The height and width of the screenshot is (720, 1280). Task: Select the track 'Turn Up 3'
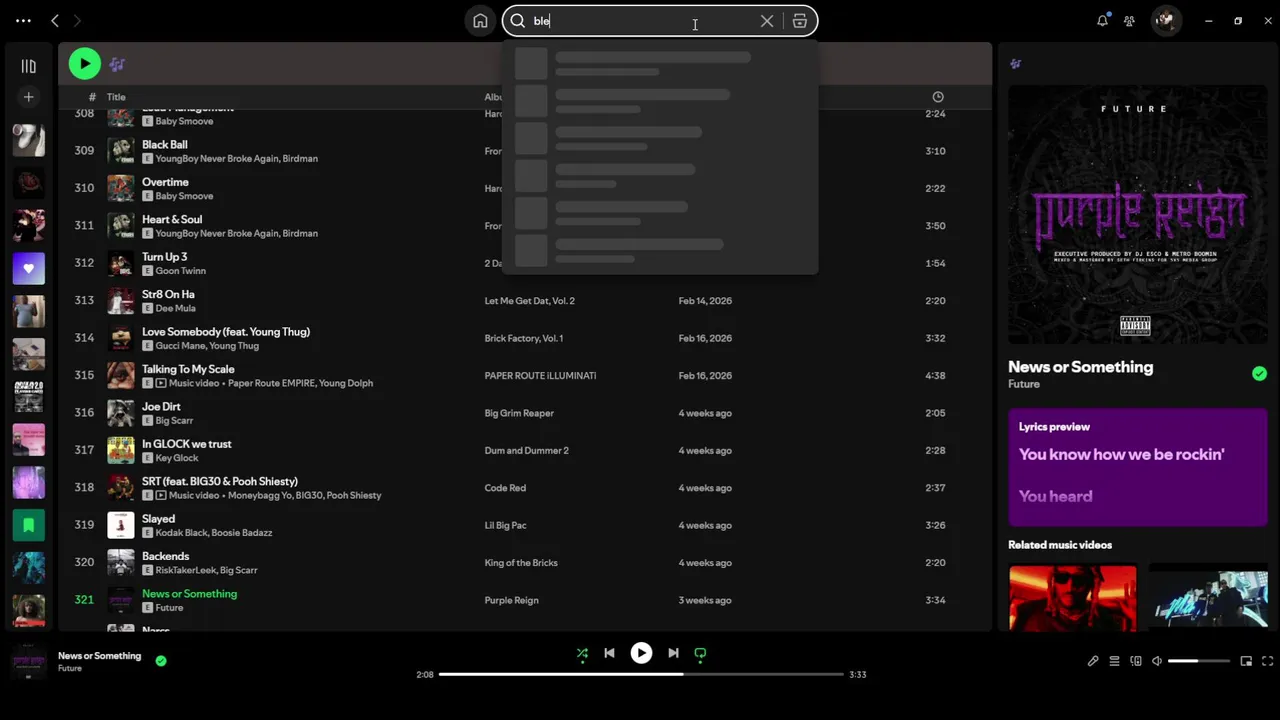(164, 257)
